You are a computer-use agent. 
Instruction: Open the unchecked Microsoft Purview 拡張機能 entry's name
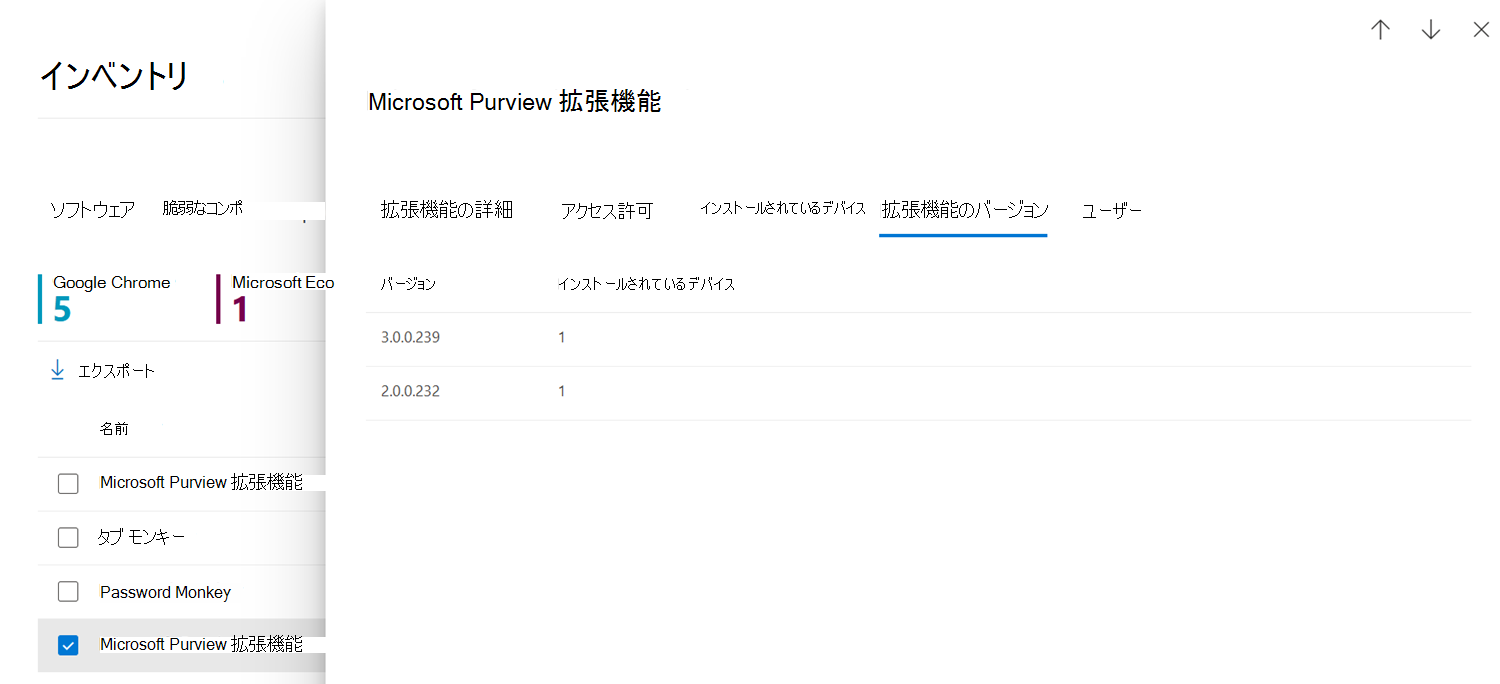click(201, 482)
